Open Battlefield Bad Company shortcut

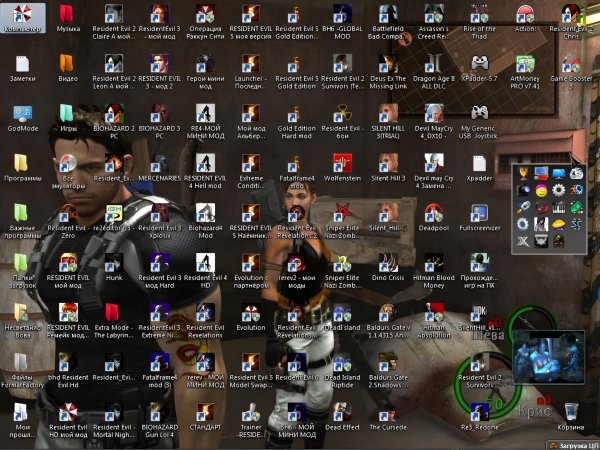[x=388, y=22]
